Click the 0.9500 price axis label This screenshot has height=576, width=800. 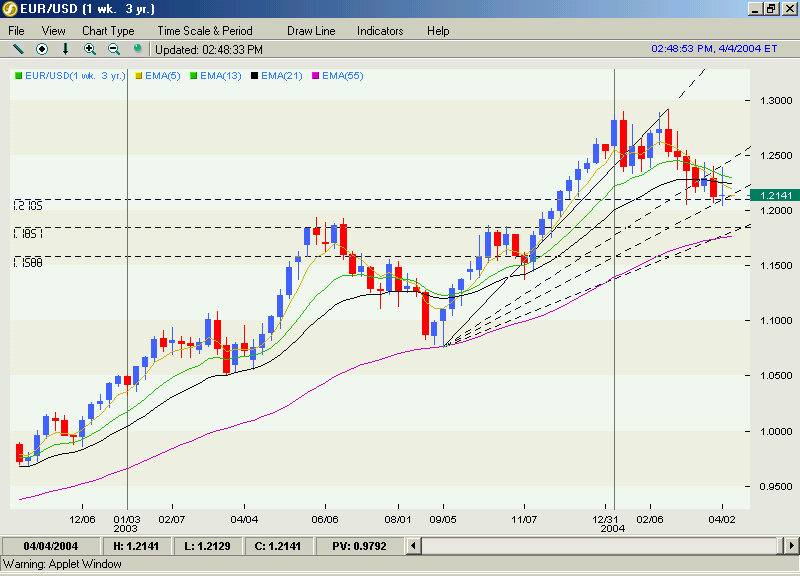pyautogui.click(x=776, y=486)
